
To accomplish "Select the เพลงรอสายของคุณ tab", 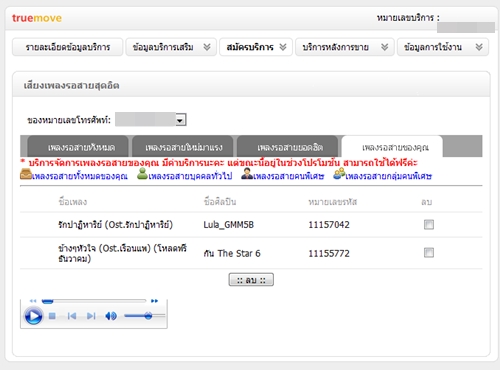I will click(x=392, y=147).
